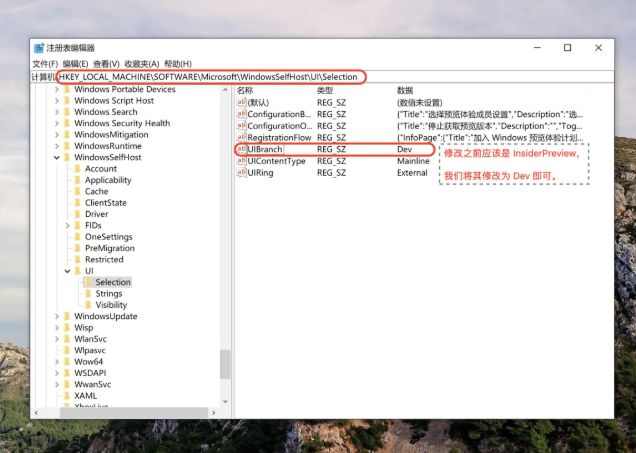The image size is (636, 453).
Task: Expand the WwanSvc key
Action: [57, 384]
